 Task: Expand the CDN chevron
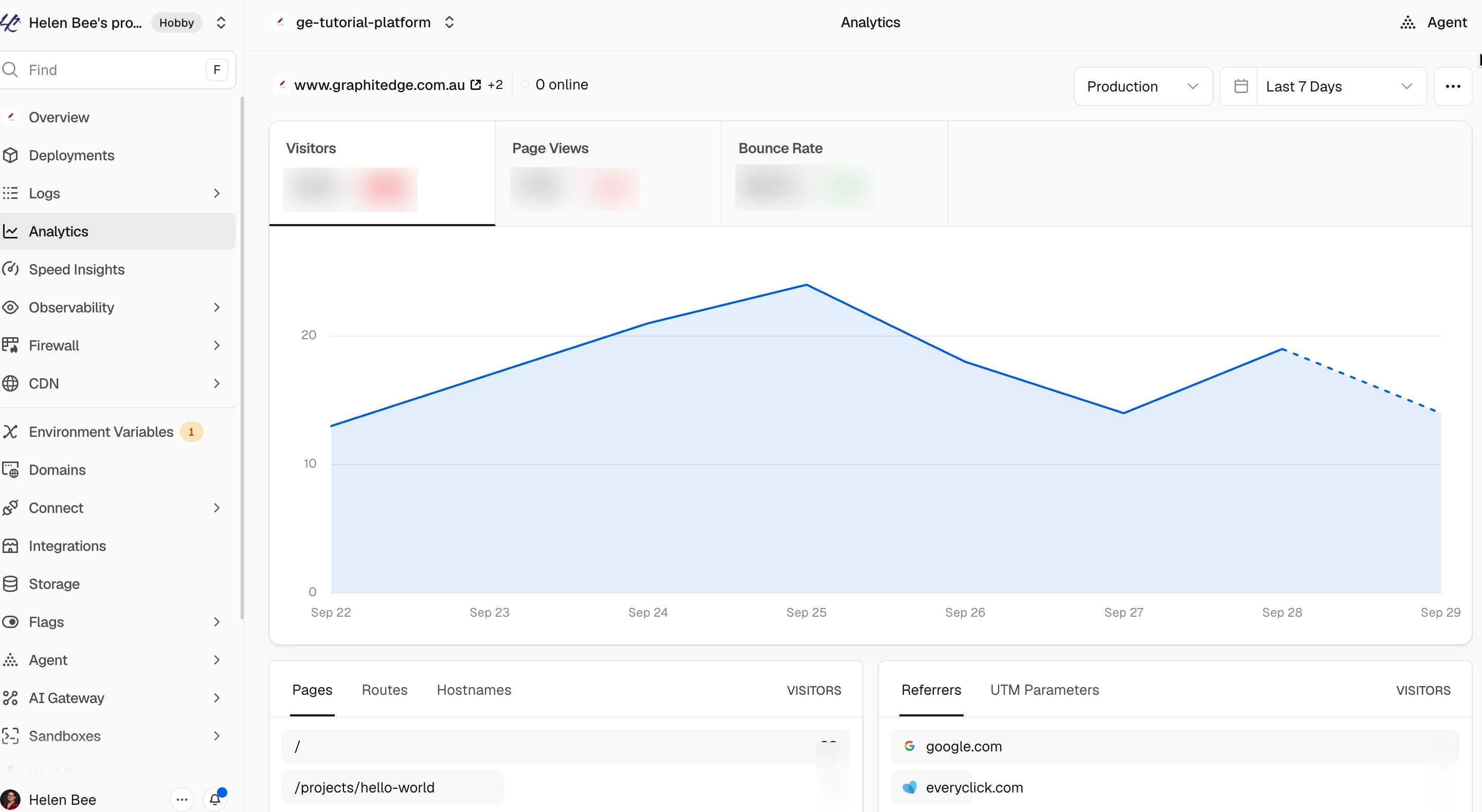click(217, 383)
